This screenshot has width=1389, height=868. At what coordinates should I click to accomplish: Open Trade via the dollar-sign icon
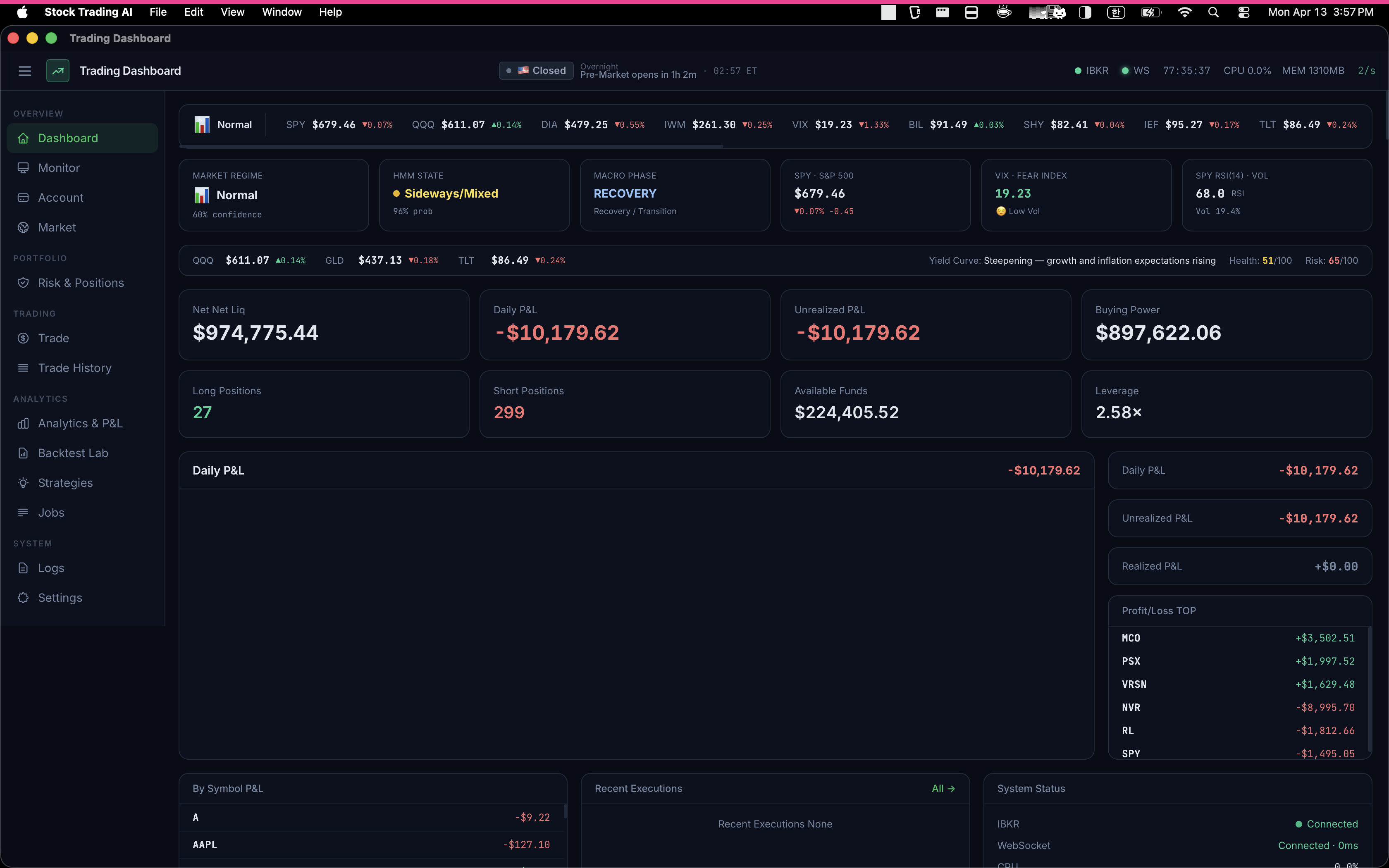[x=24, y=338]
